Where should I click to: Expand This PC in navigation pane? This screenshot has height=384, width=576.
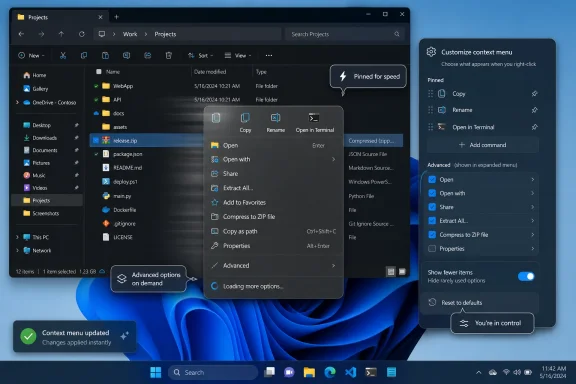pyautogui.click(x=17, y=237)
